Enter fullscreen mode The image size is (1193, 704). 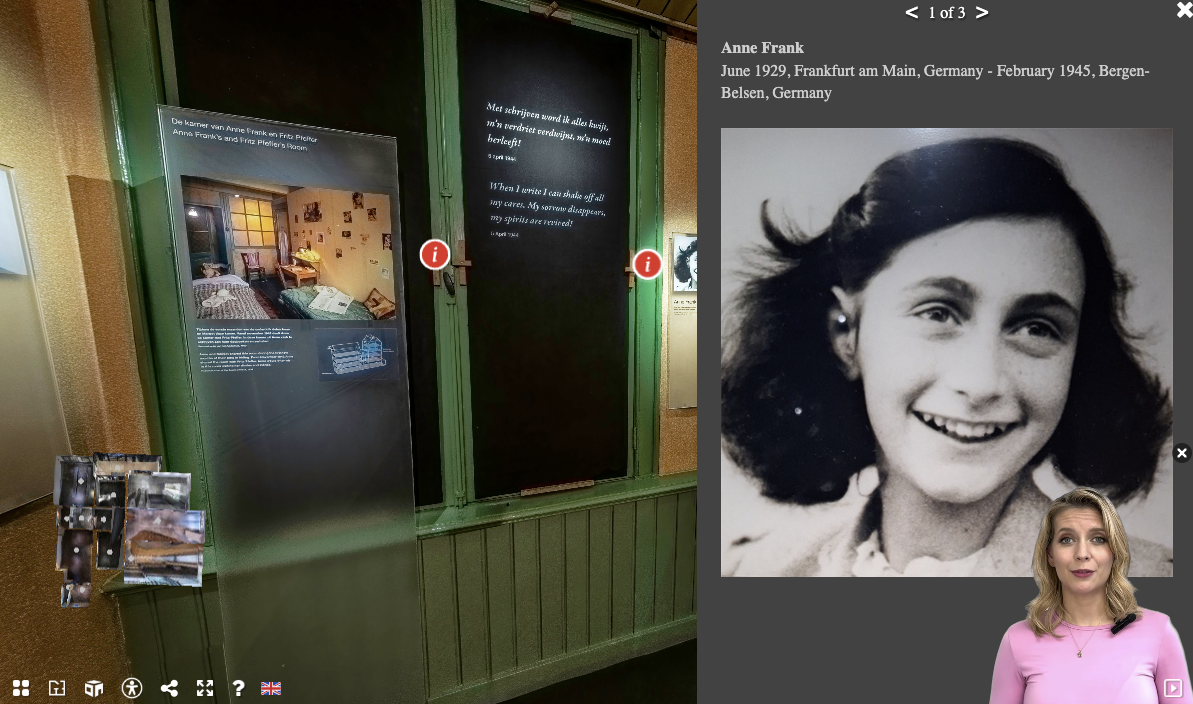tap(205, 688)
